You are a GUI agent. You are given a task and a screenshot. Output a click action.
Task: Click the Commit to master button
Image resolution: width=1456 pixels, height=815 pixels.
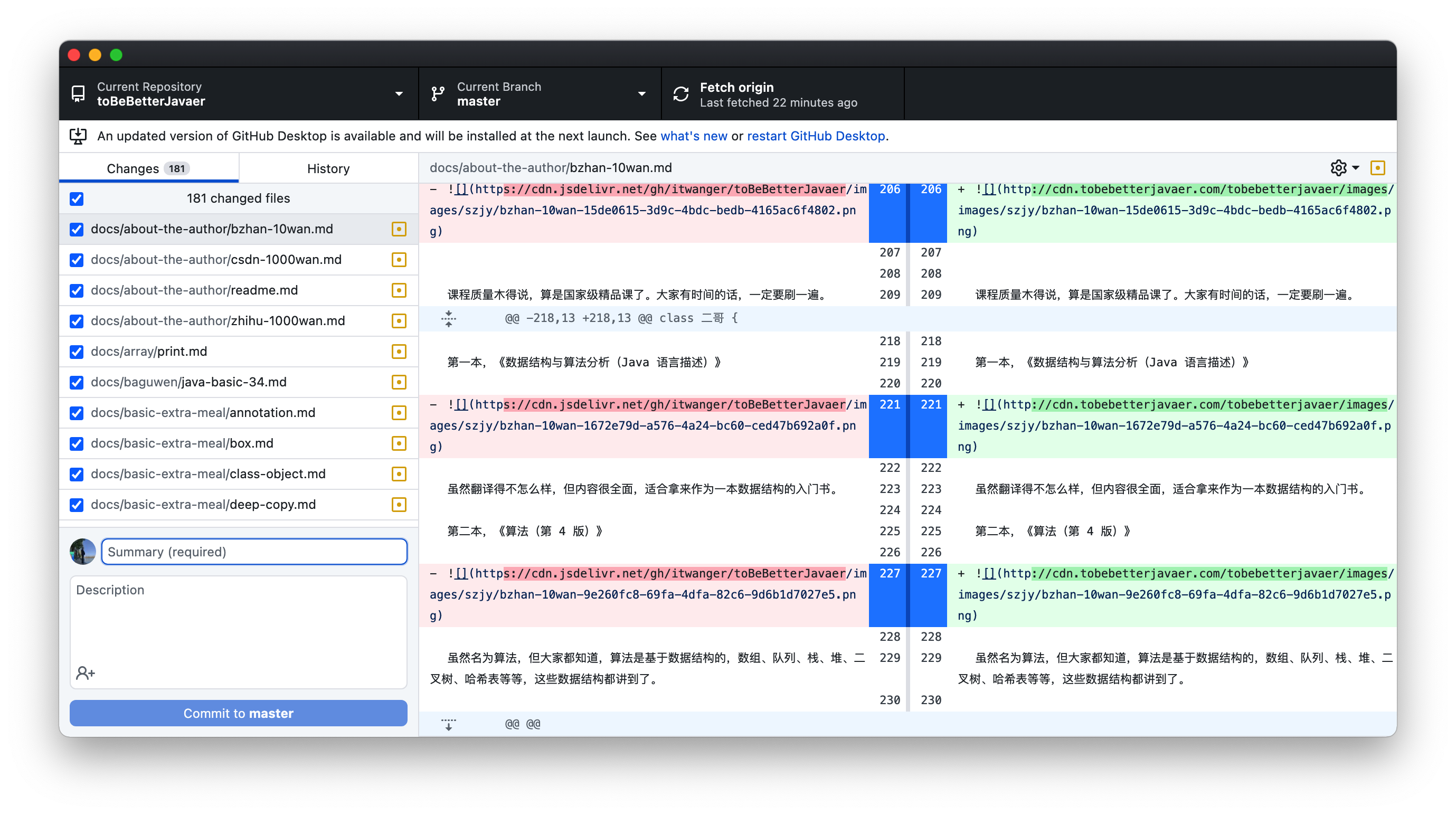click(238, 713)
